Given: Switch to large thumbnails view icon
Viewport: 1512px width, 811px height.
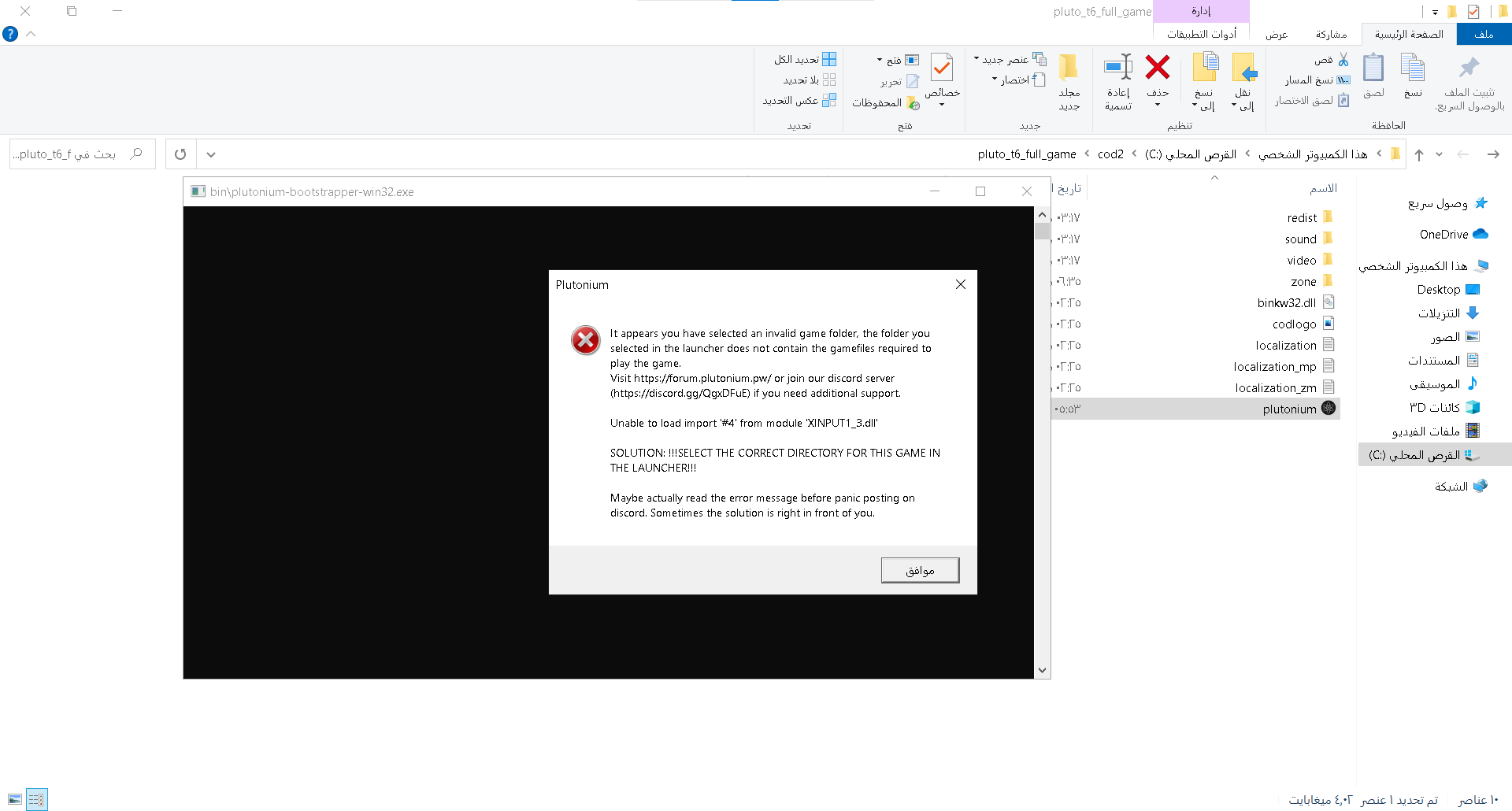Looking at the screenshot, I should point(15,799).
